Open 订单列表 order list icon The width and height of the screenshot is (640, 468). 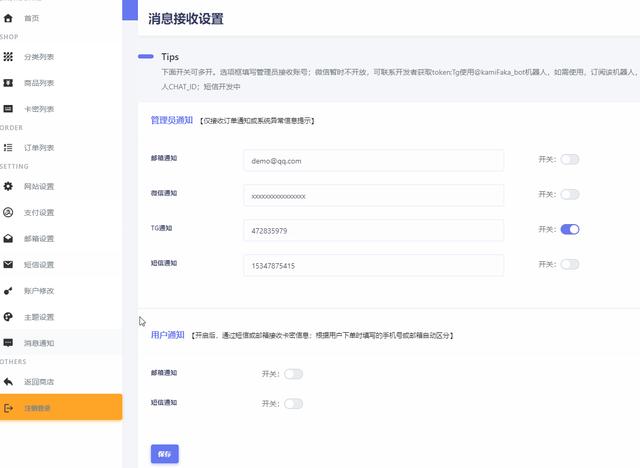pyautogui.click(x=8, y=148)
